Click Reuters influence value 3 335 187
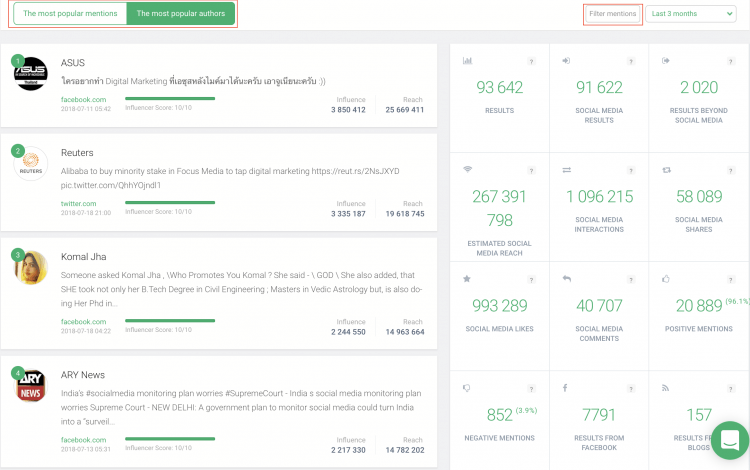The image size is (750, 470). coord(348,214)
